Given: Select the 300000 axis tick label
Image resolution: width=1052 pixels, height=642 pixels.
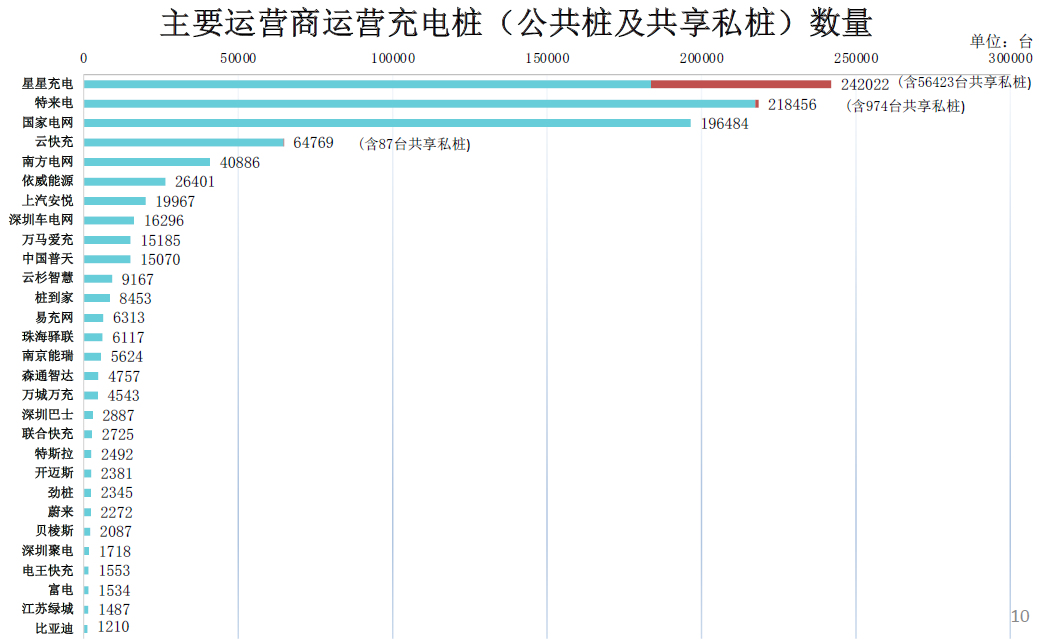Looking at the screenshot, I should (x=1011, y=58).
